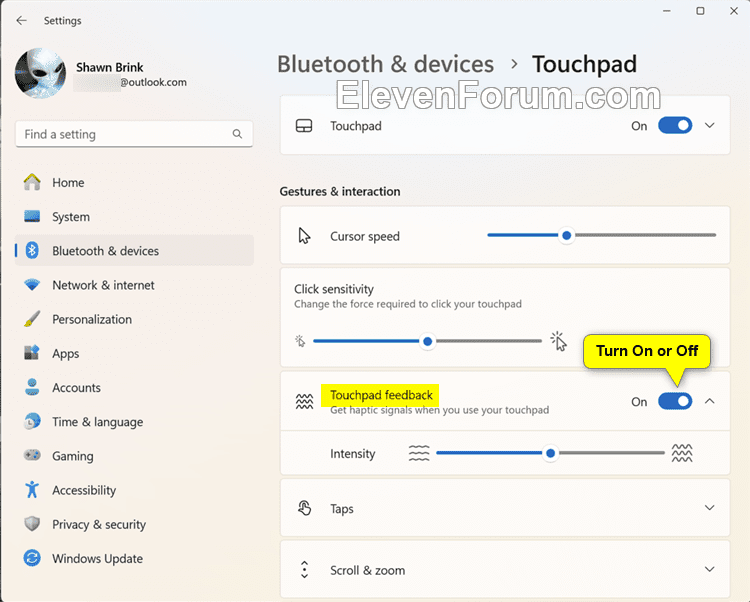
Task: Click Bluetooth & devices breadcrumb link
Action: pyautogui.click(x=386, y=64)
